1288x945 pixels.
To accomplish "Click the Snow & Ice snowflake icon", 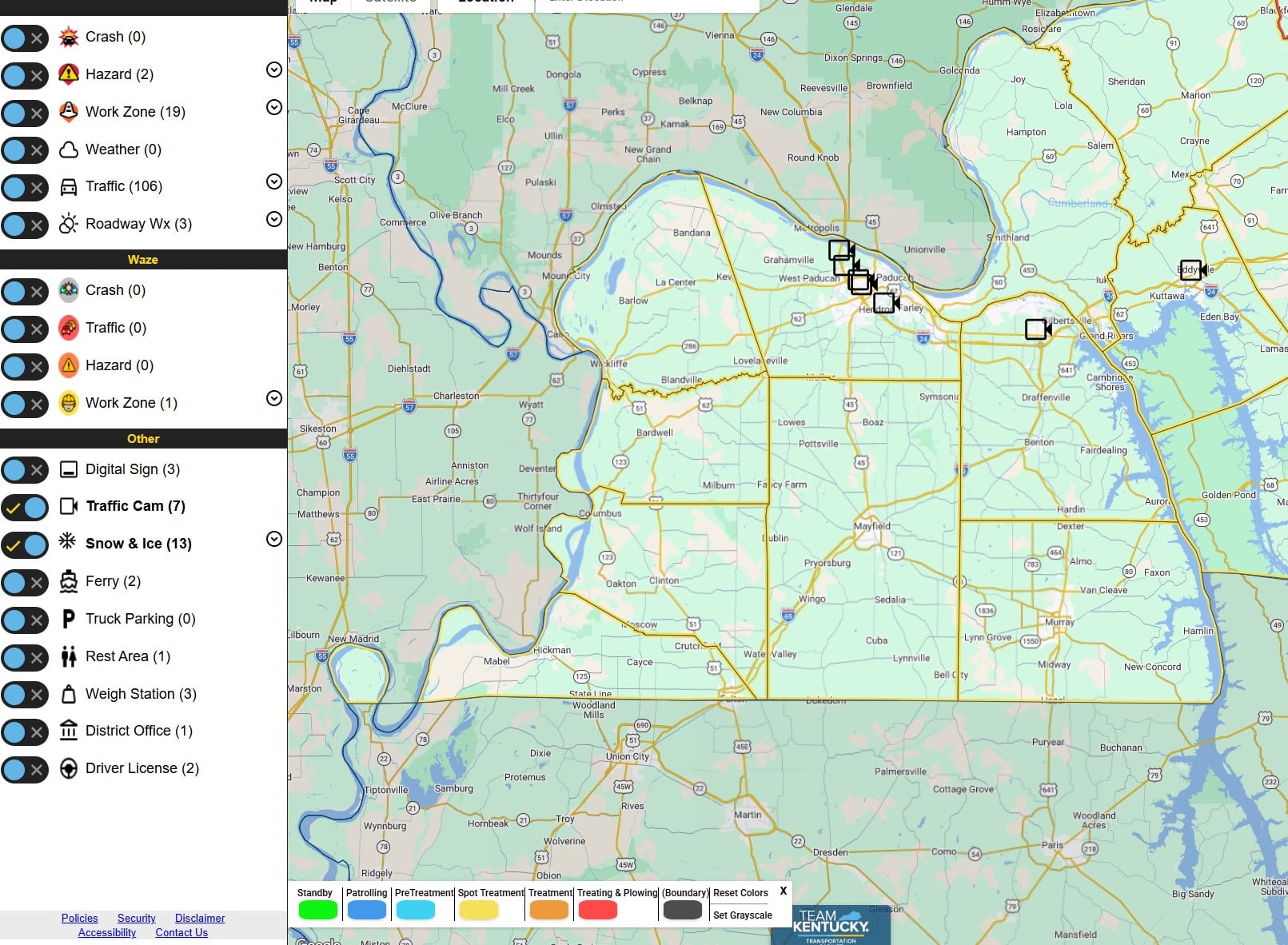I will (68, 542).
